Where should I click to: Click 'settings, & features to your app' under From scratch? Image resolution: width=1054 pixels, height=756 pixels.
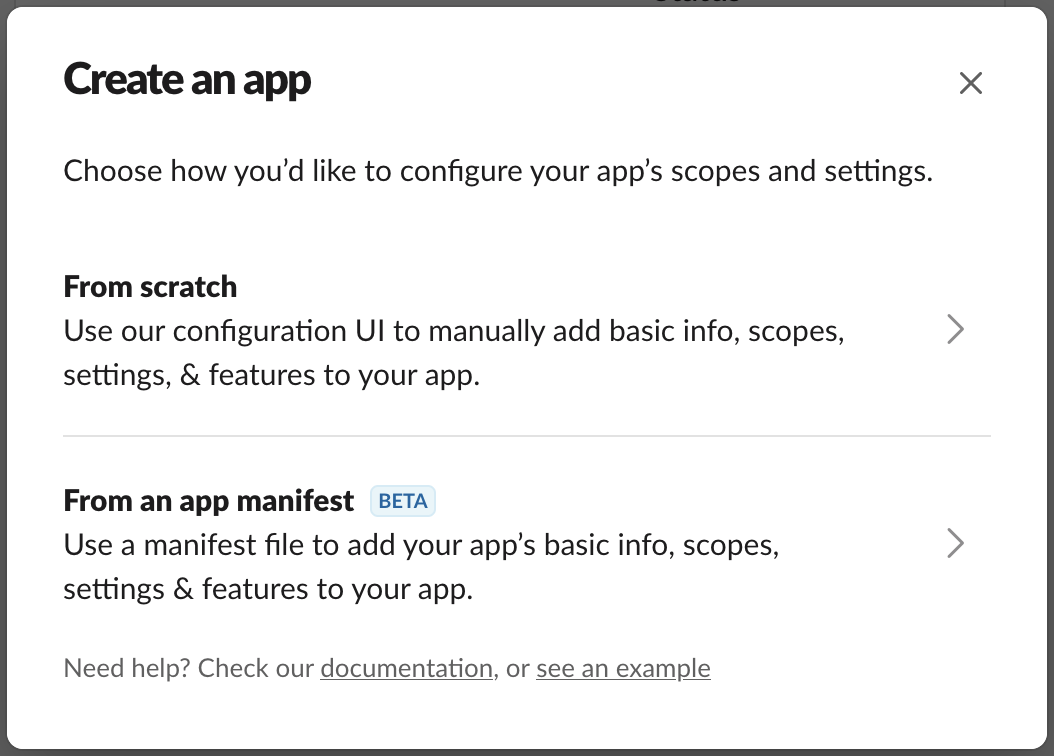(x=272, y=376)
